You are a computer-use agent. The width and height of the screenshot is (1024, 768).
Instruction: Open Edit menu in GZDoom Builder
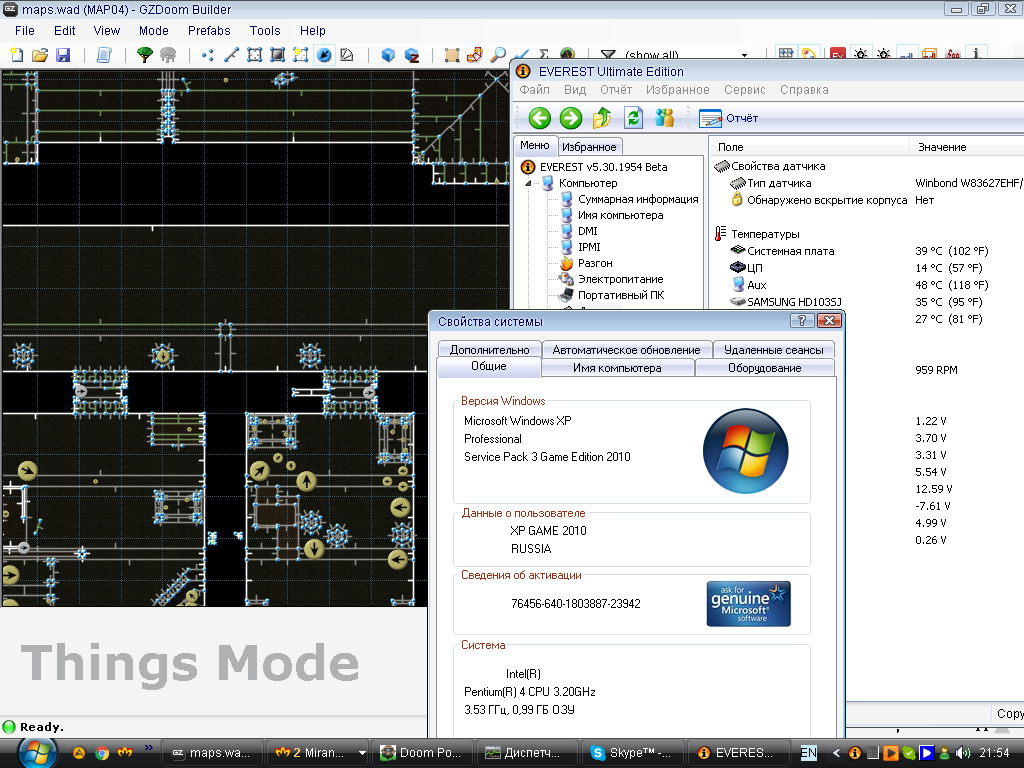65,31
